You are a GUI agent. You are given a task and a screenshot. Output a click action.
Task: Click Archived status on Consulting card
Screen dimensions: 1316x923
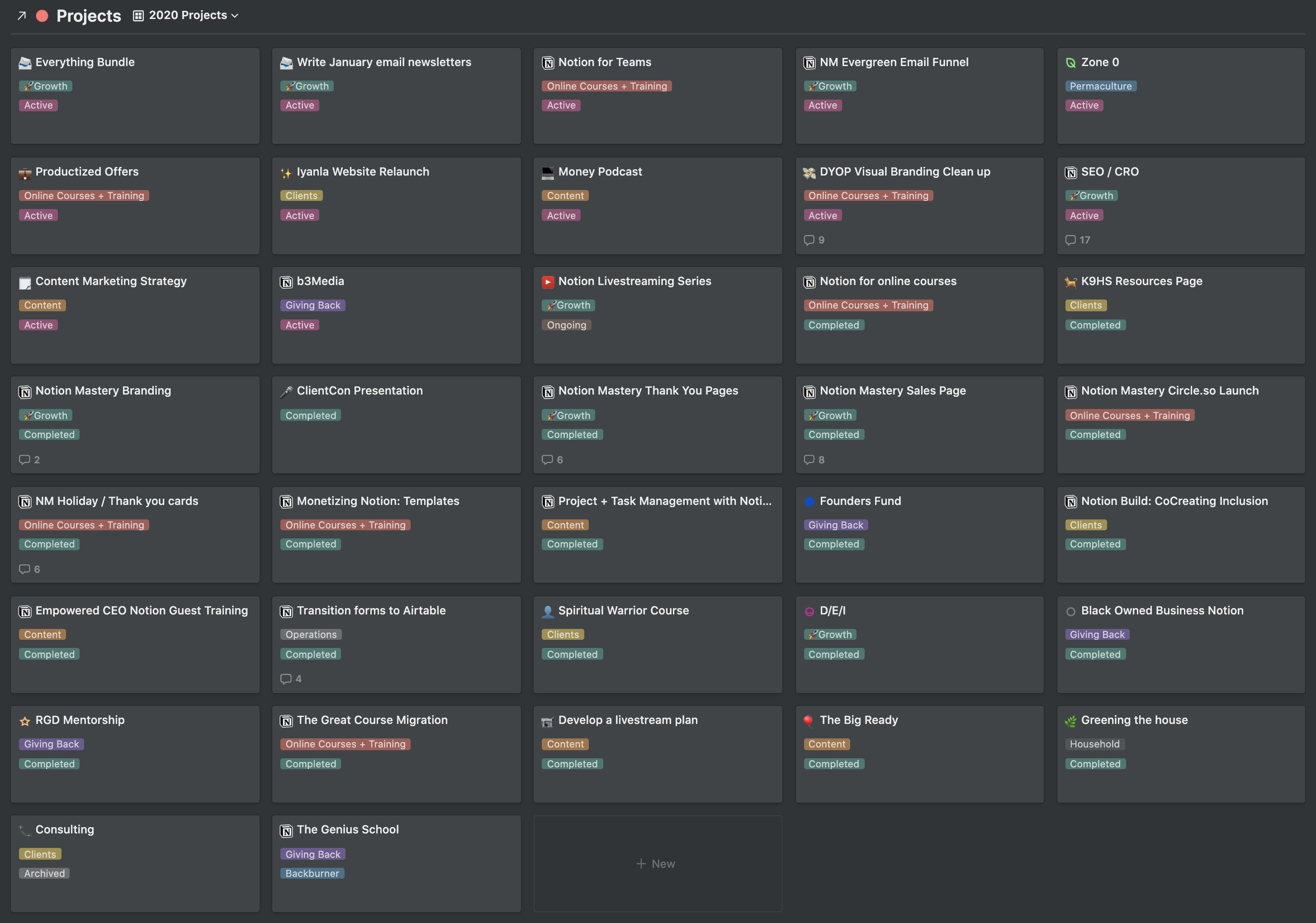[x=44, y=873]
